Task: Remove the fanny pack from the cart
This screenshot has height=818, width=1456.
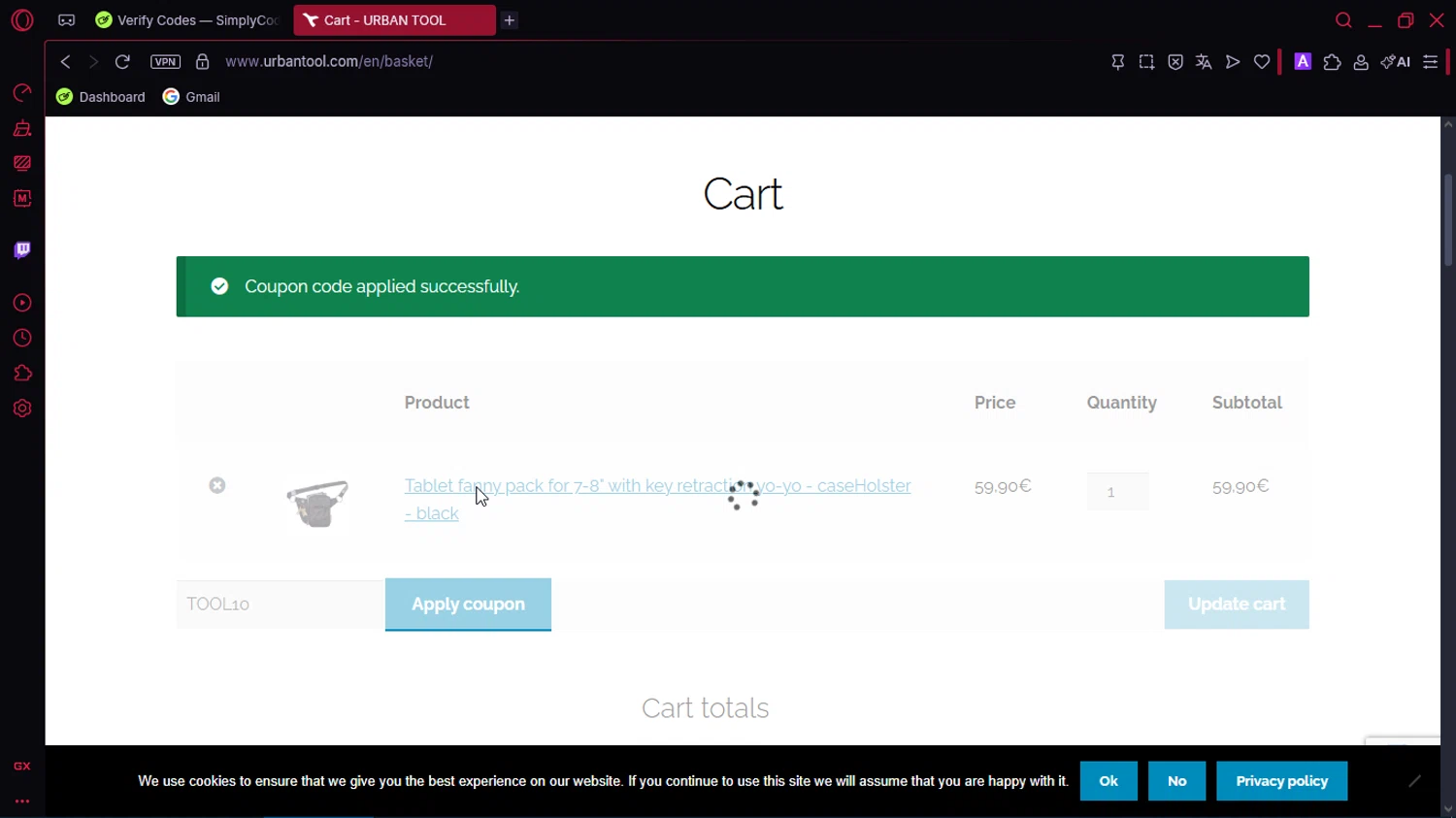Action: point(217,485)
